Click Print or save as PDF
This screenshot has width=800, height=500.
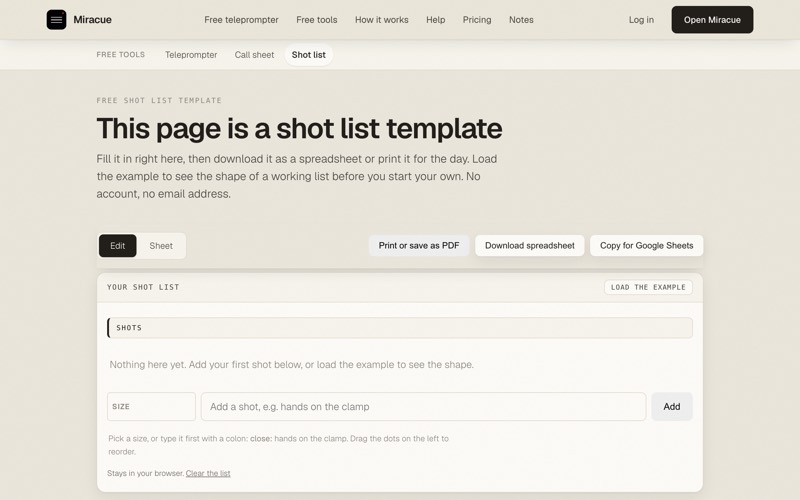click(x=419, y=245)
